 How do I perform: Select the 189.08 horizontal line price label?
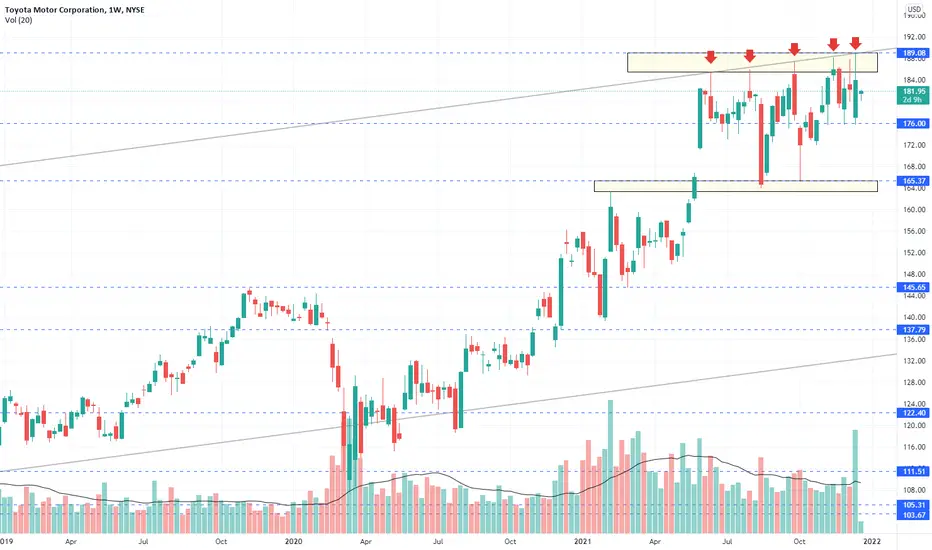coord(914,53)
